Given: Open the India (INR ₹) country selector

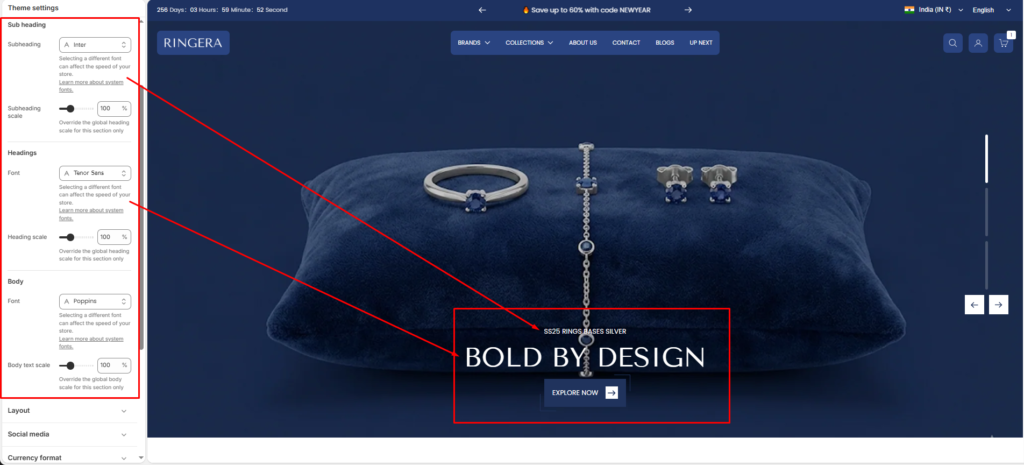Looking at the screenshot, I should (x=933, y=10).
